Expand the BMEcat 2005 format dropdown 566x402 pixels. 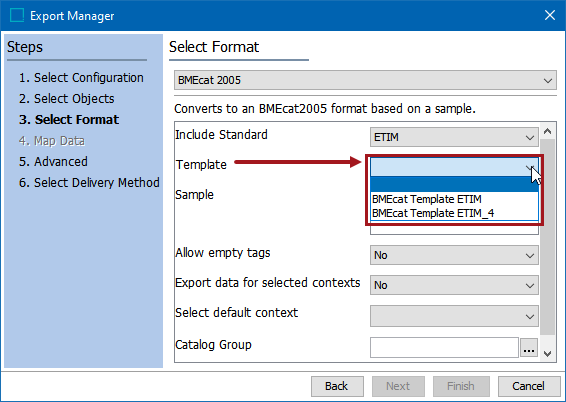pyautogui.click(x=365, y=80)
